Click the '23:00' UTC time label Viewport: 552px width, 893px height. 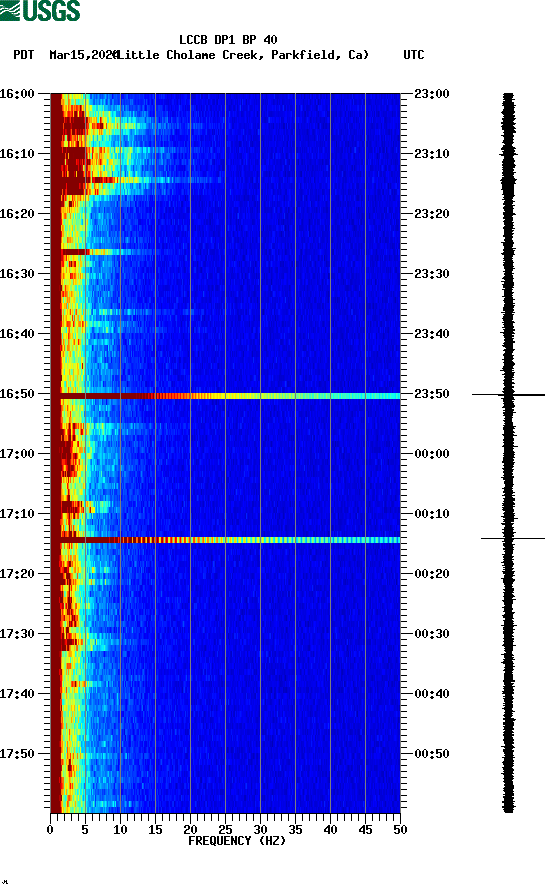(x=432, y=94)
